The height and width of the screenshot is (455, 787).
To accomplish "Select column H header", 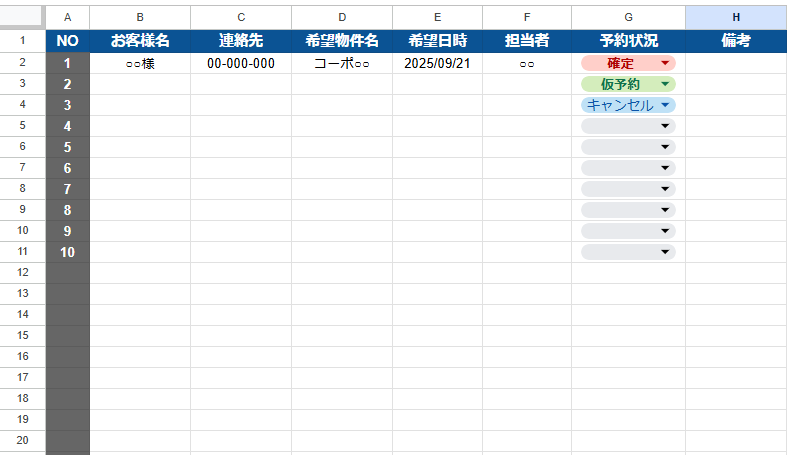I will [x=736, y=17].
